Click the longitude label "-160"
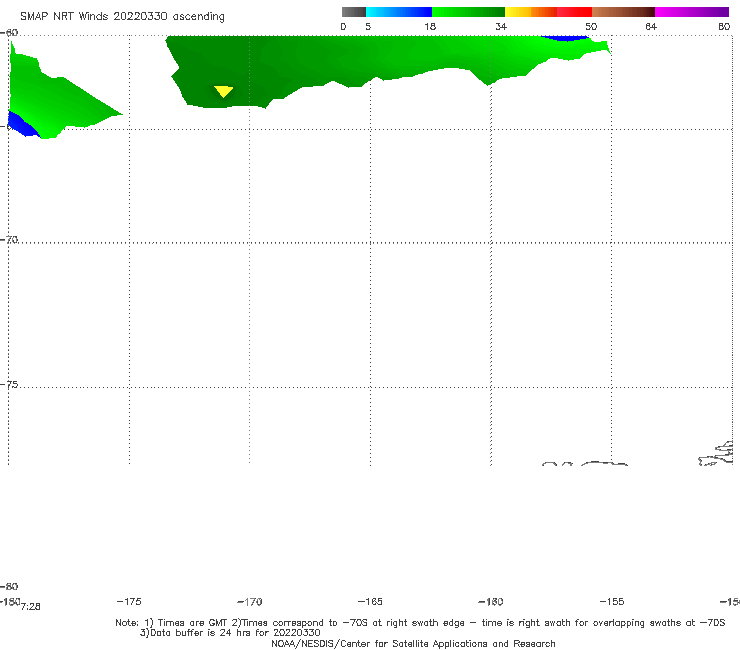 point(491,601)
